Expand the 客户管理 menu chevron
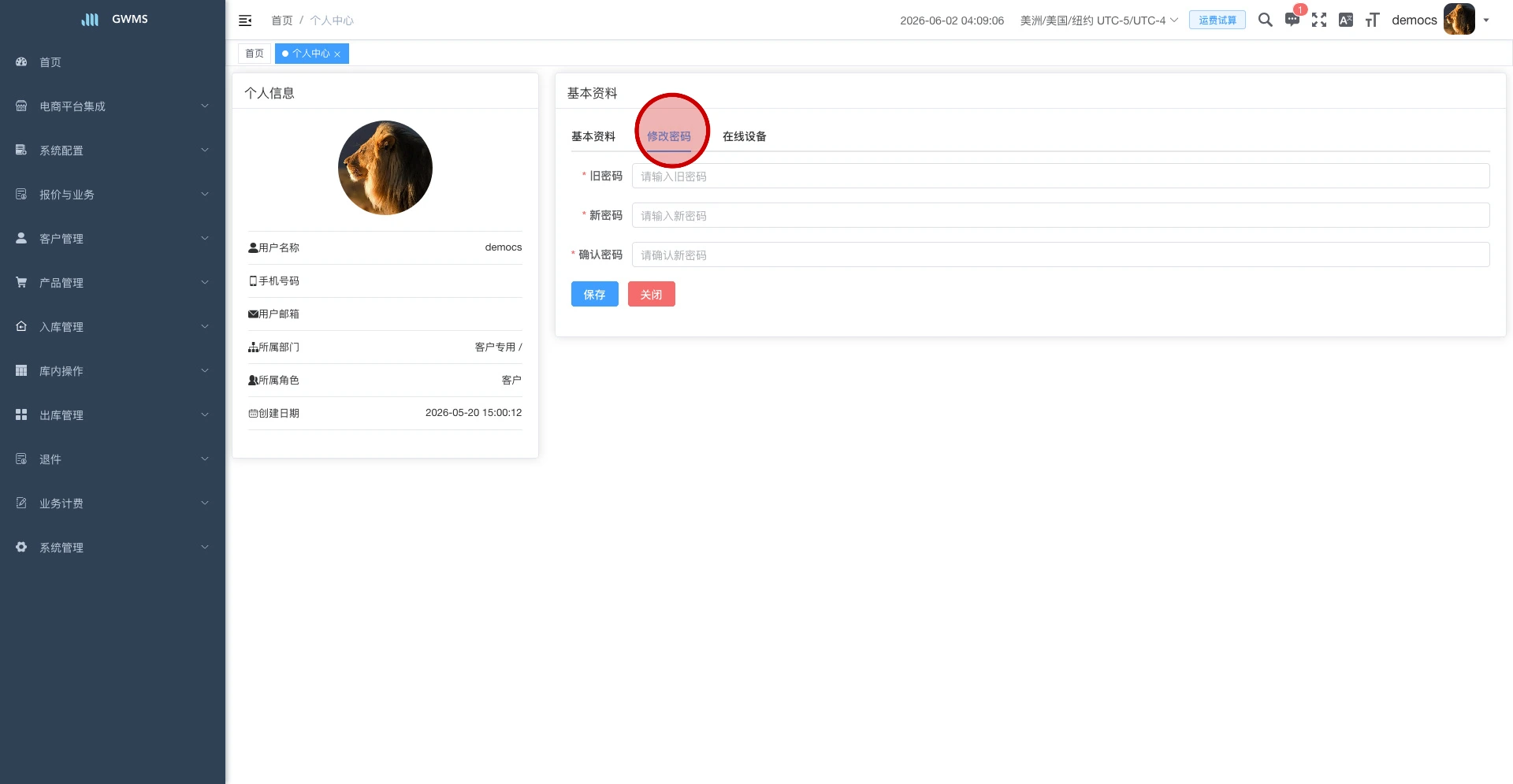Viewport: 1513px width, 784px height. pos(205,238)
